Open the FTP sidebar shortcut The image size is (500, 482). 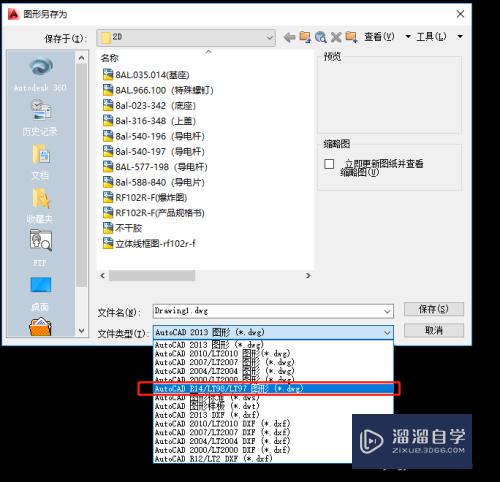pyautogui.click(x=40, y=248)
